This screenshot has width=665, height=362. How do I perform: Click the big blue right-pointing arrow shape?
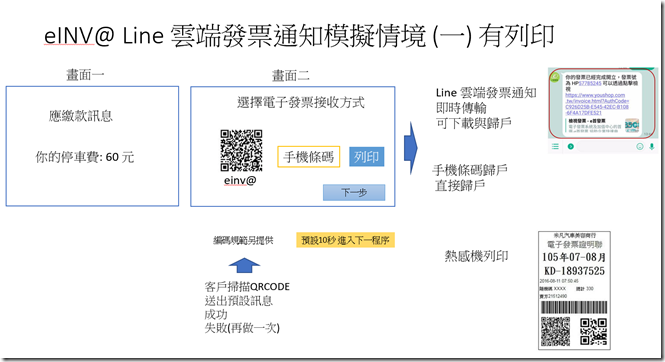(411, 148)
